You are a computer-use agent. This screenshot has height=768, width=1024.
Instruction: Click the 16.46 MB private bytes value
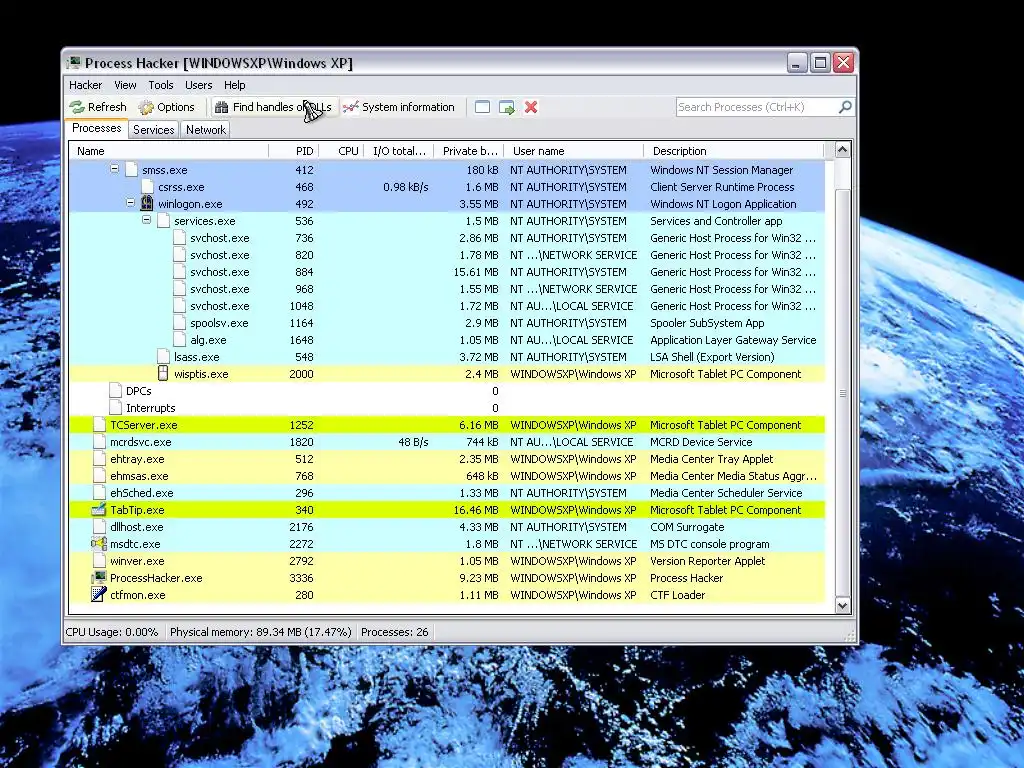pos(475,509)
